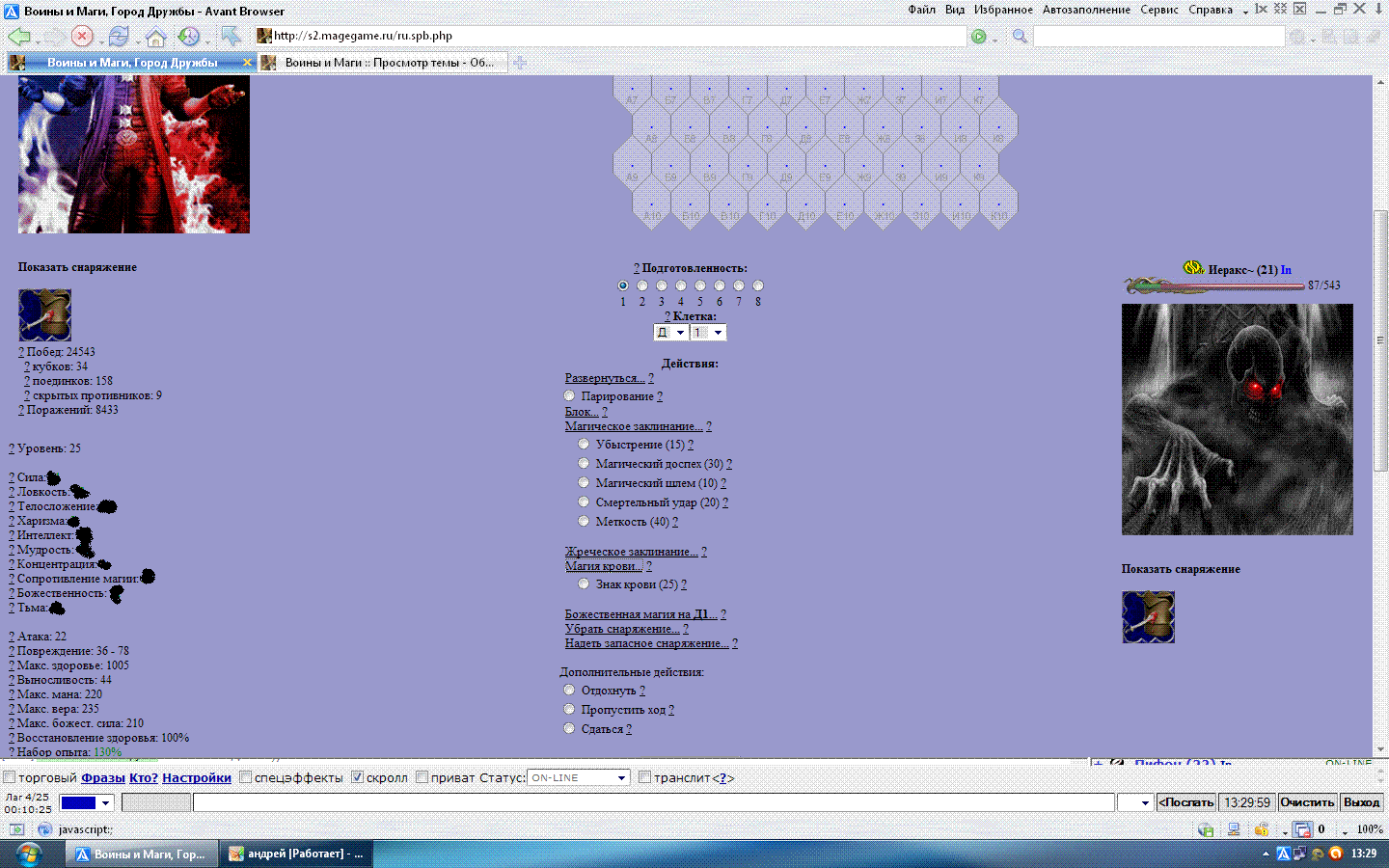Open the Настройки link
1389x868 pixels.
(197, 777)
